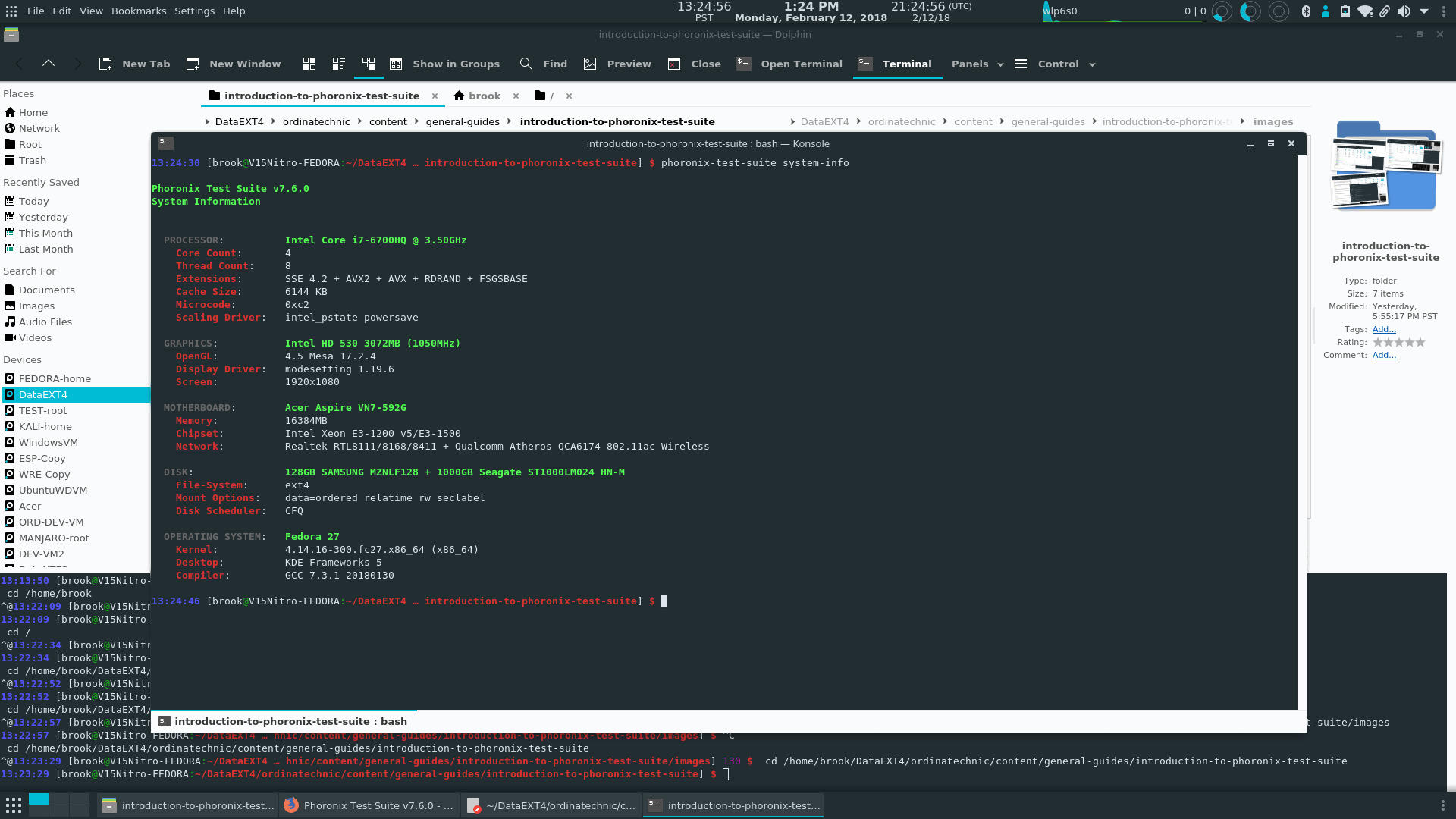This screenshot has width=1456, height=819.
Task: Click New Tab in Dolphin toolbar
Action: (x=135, y=64)
